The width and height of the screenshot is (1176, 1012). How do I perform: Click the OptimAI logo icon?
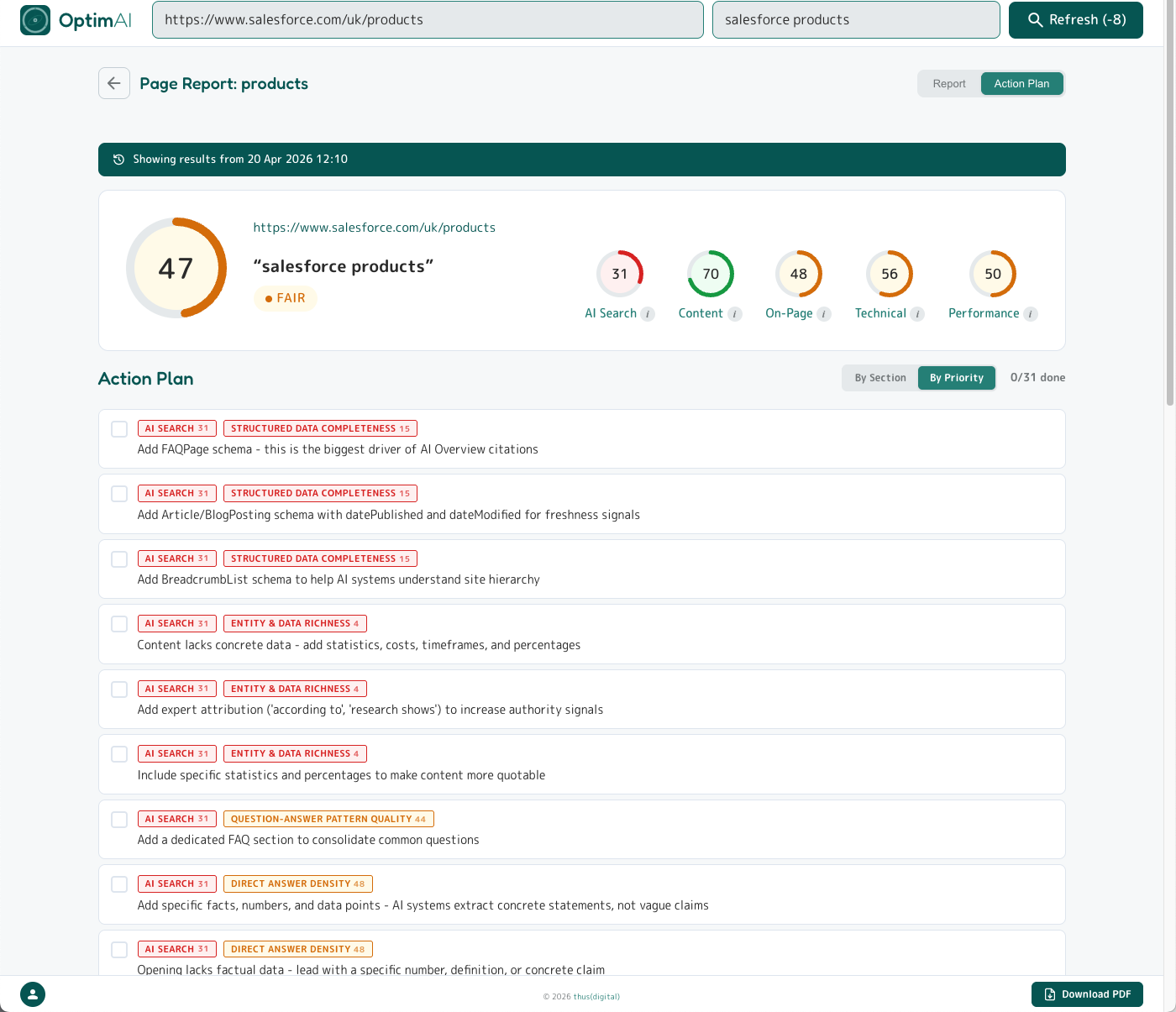point(35,20)
